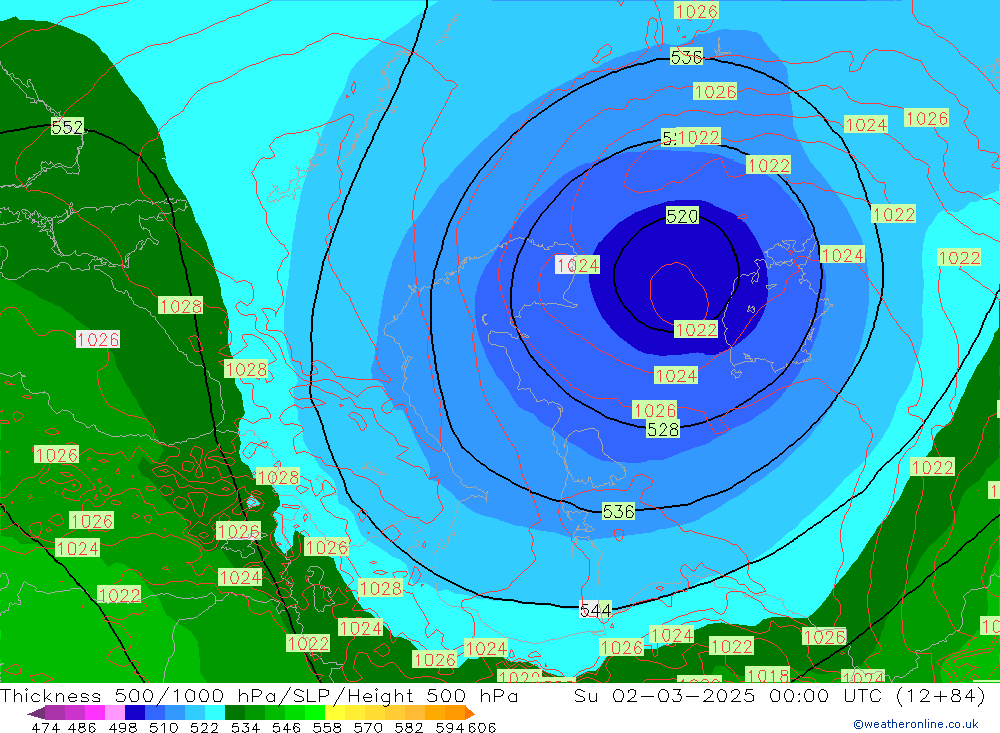Viewport: 1000px width, 733px height.
Task: Click the 552 height contour label
Action: [x=67, y=127]
